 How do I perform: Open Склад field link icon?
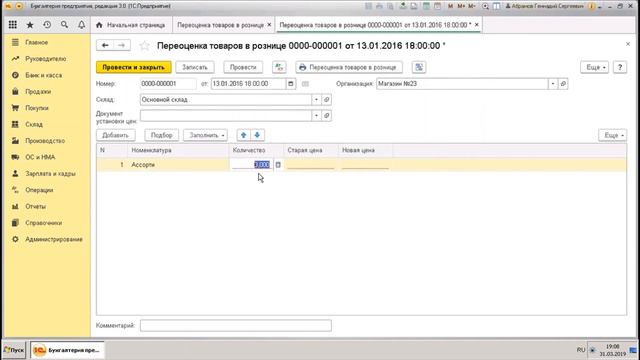(x=327, y=100)
